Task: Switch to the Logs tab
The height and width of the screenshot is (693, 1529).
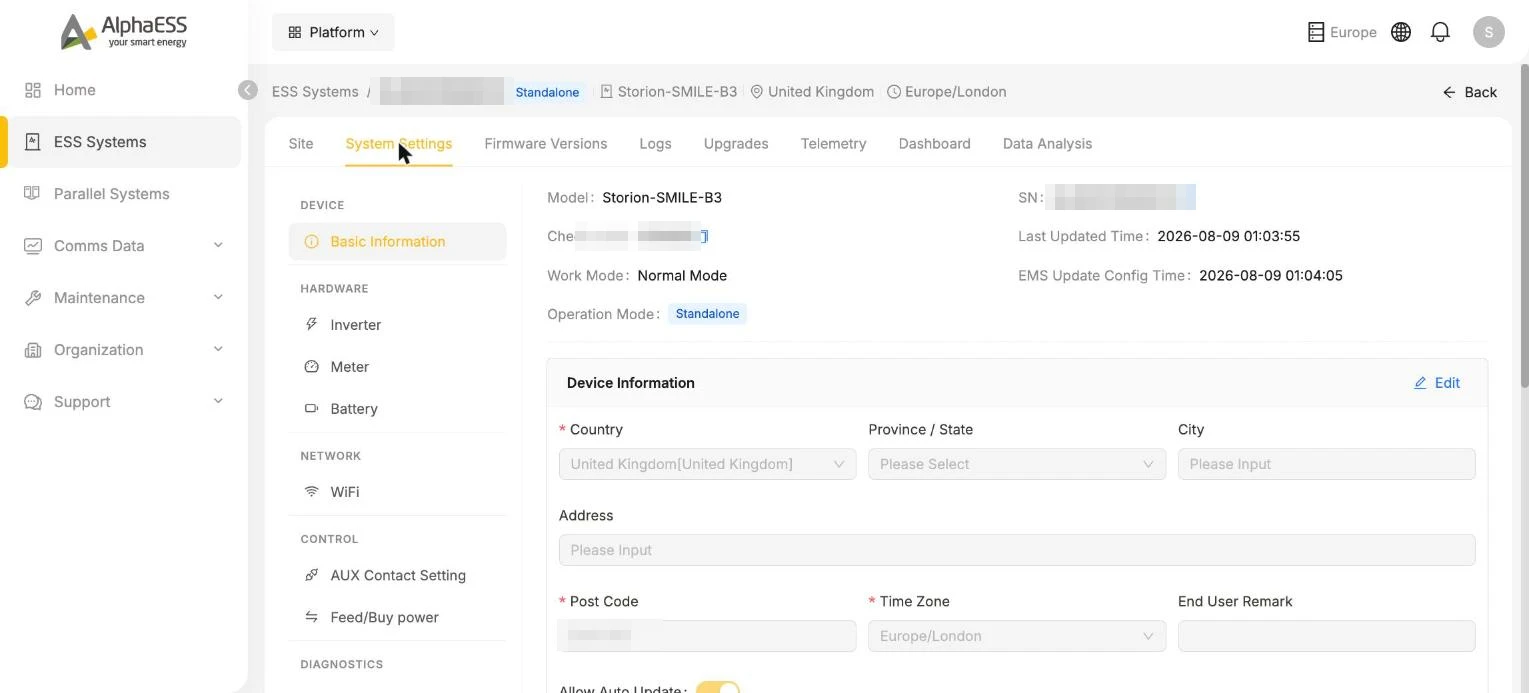Action: coord(655,144)
